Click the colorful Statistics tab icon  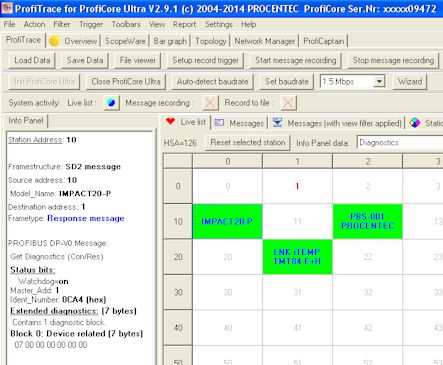[415, 123]
